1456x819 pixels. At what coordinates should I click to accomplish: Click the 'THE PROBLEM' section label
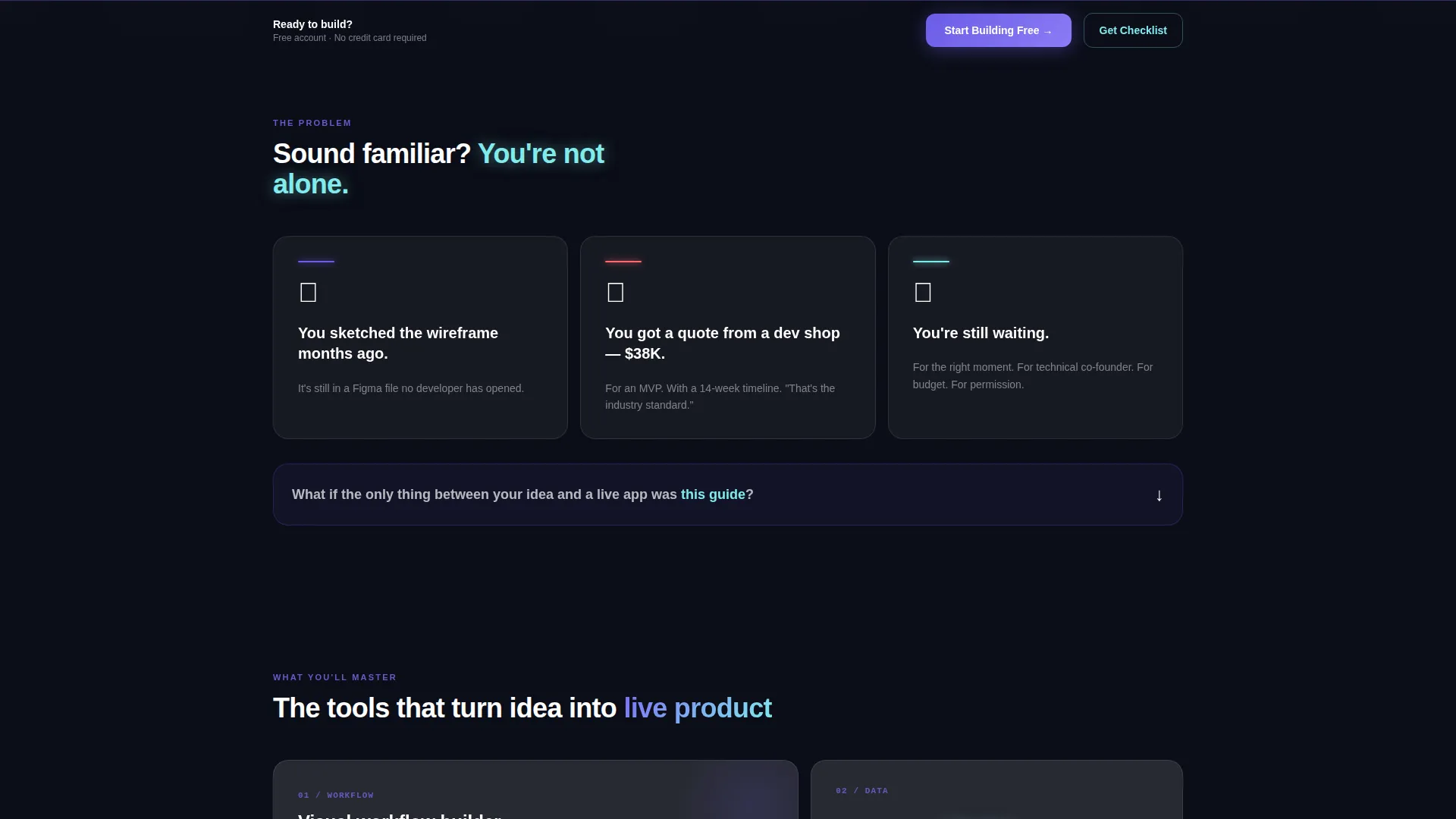coord(312,123)
